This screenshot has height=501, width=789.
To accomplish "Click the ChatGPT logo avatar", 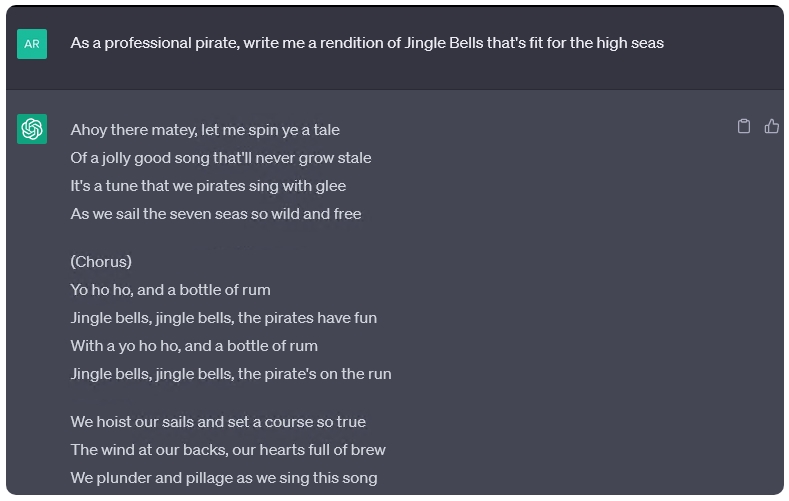I will pos(32,129).
